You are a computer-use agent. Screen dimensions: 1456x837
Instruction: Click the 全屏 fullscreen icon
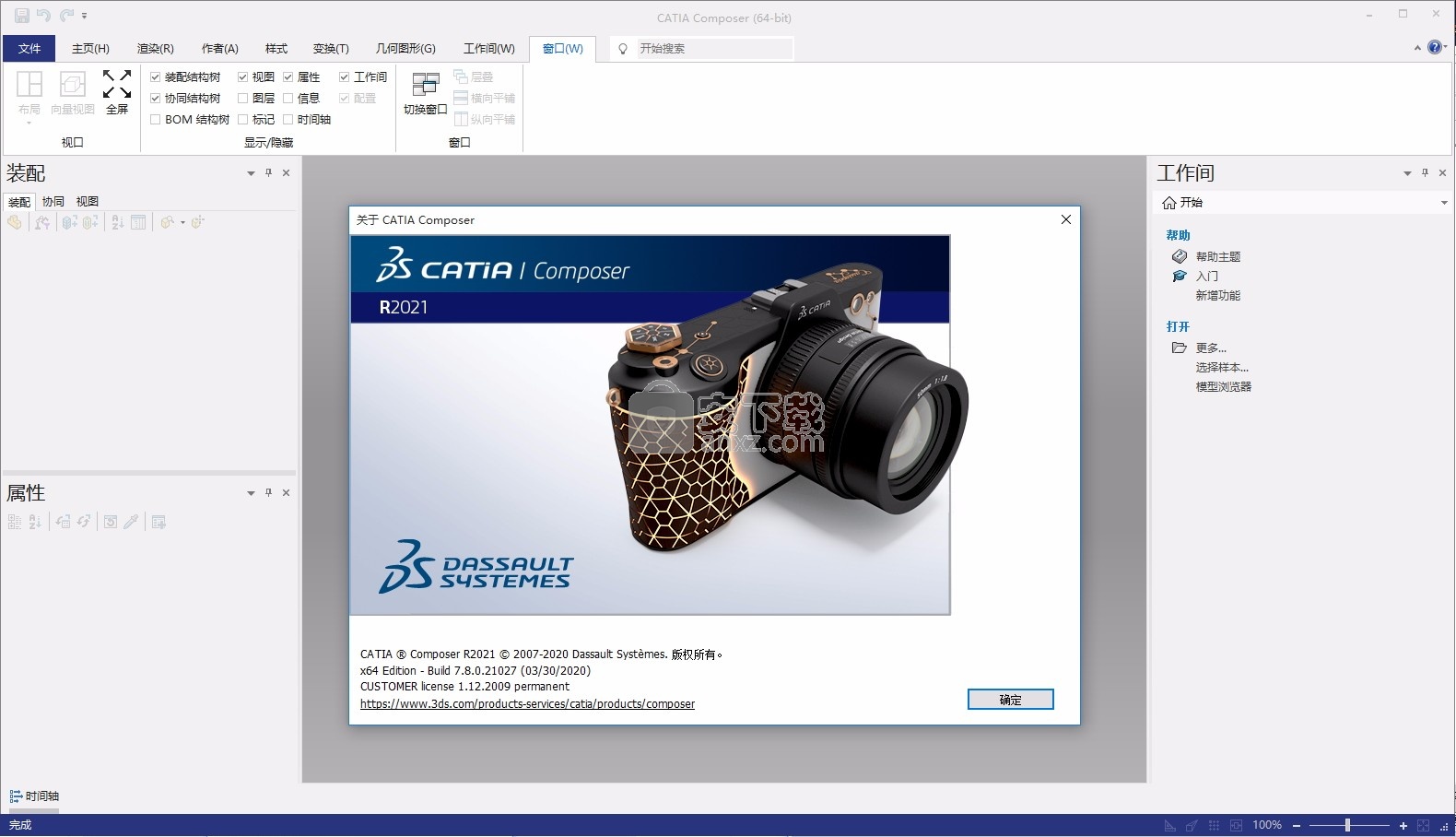tap(117, 84)
